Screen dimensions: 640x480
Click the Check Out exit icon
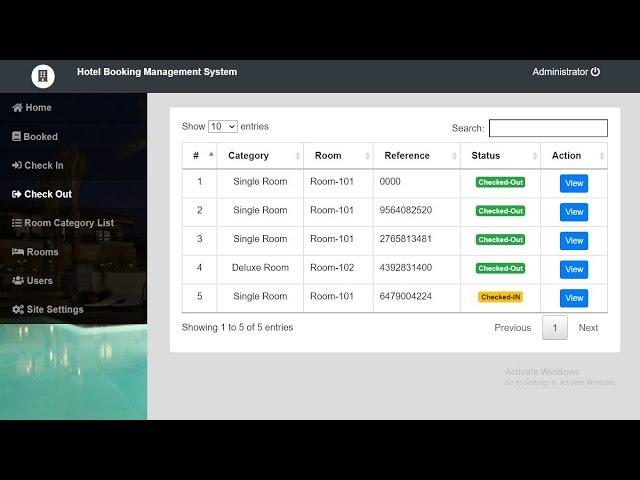17,194
